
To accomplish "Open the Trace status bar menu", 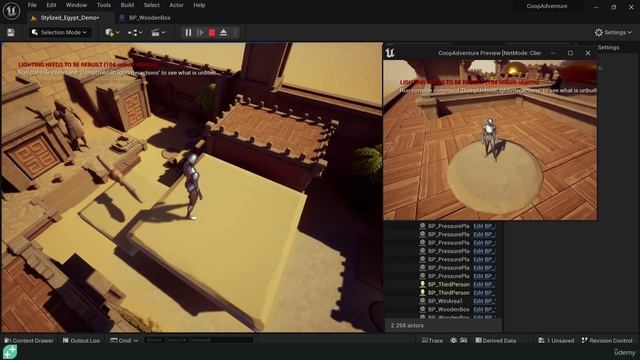I will (x=432, y=340).
